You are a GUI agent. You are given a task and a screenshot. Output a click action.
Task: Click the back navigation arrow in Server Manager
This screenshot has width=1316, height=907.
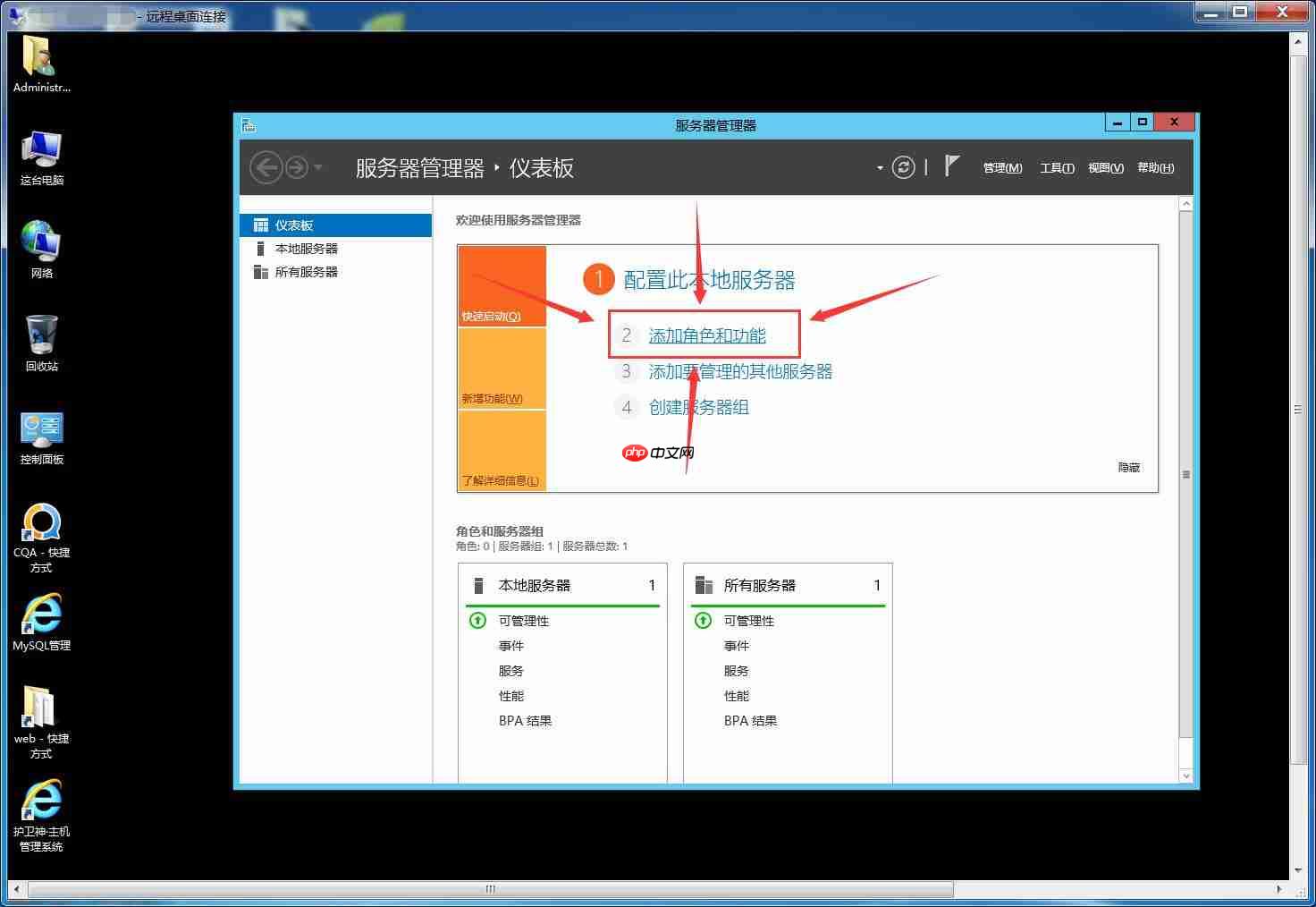pos(266,167)
